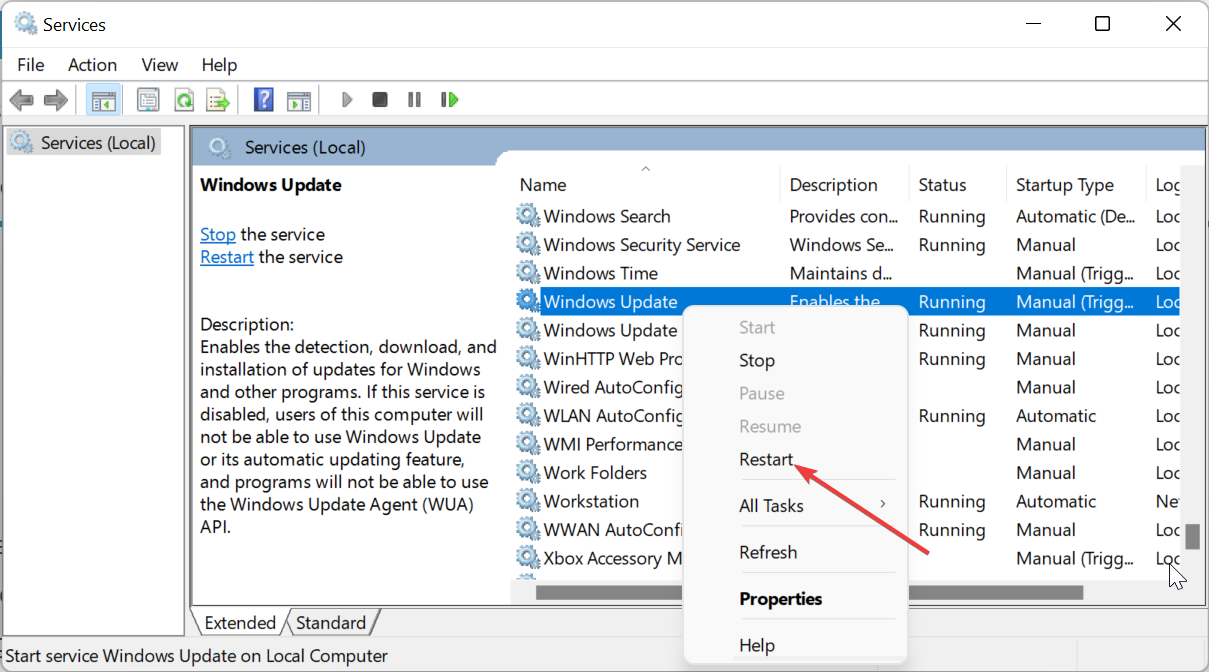Select the Windows Search service row name
Screen dimensions: 1209x672
click(607, 216)
